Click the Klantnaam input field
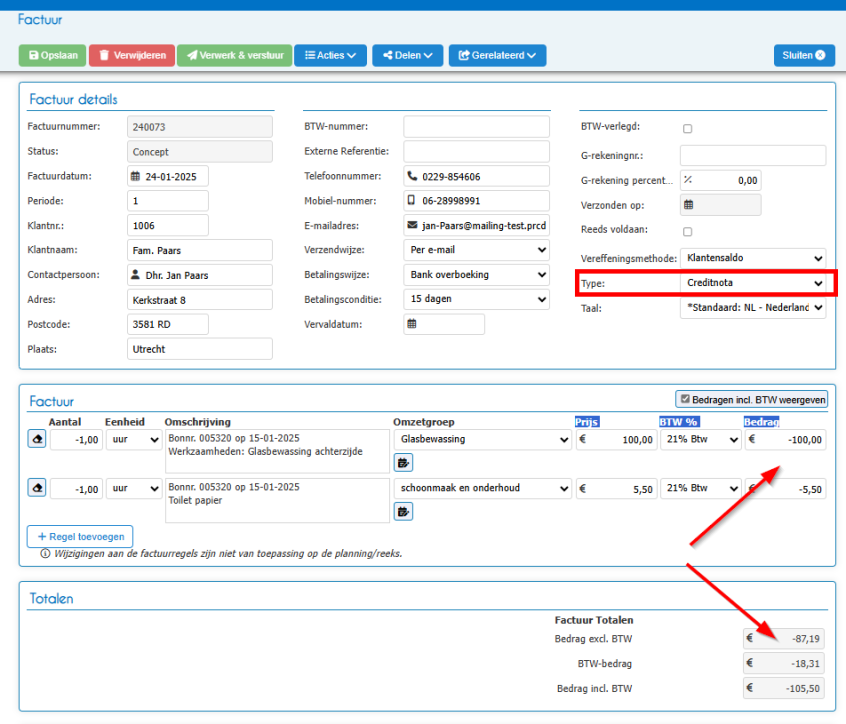Image resolution: width=846 pixels, height=724 pixels. click(200, 250)
